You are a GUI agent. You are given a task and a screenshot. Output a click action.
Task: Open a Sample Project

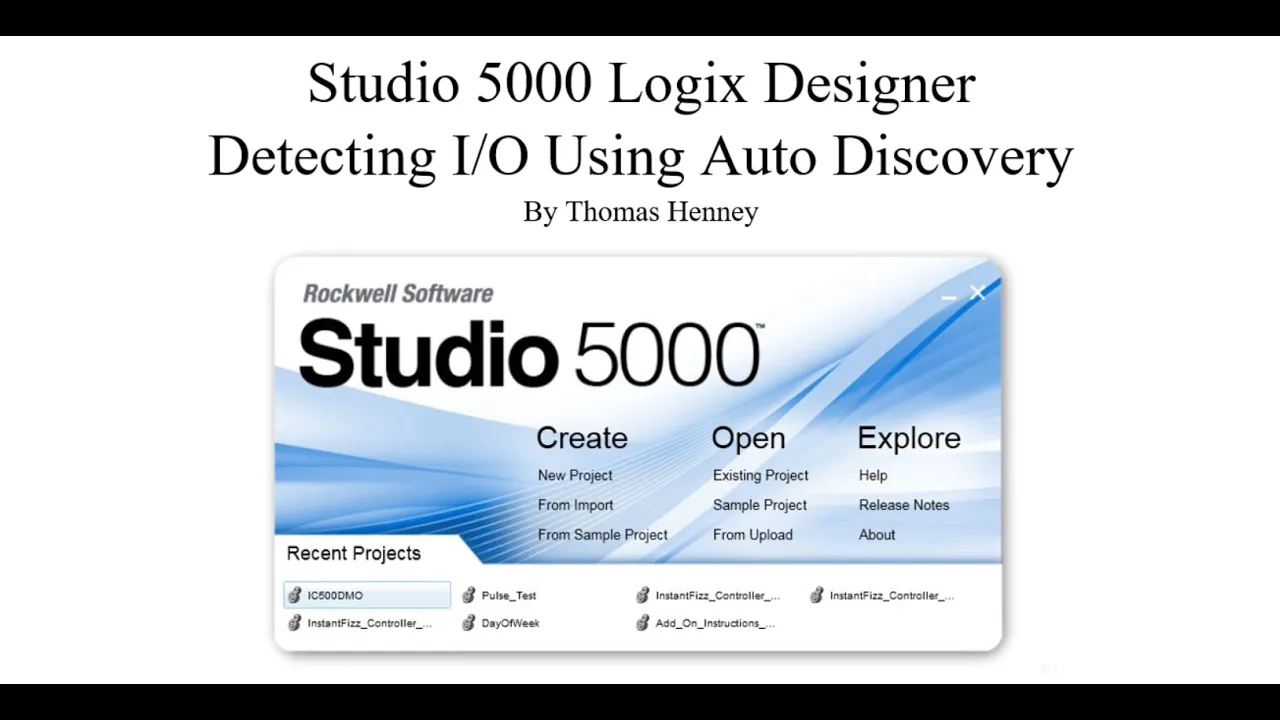coord(760,505)
